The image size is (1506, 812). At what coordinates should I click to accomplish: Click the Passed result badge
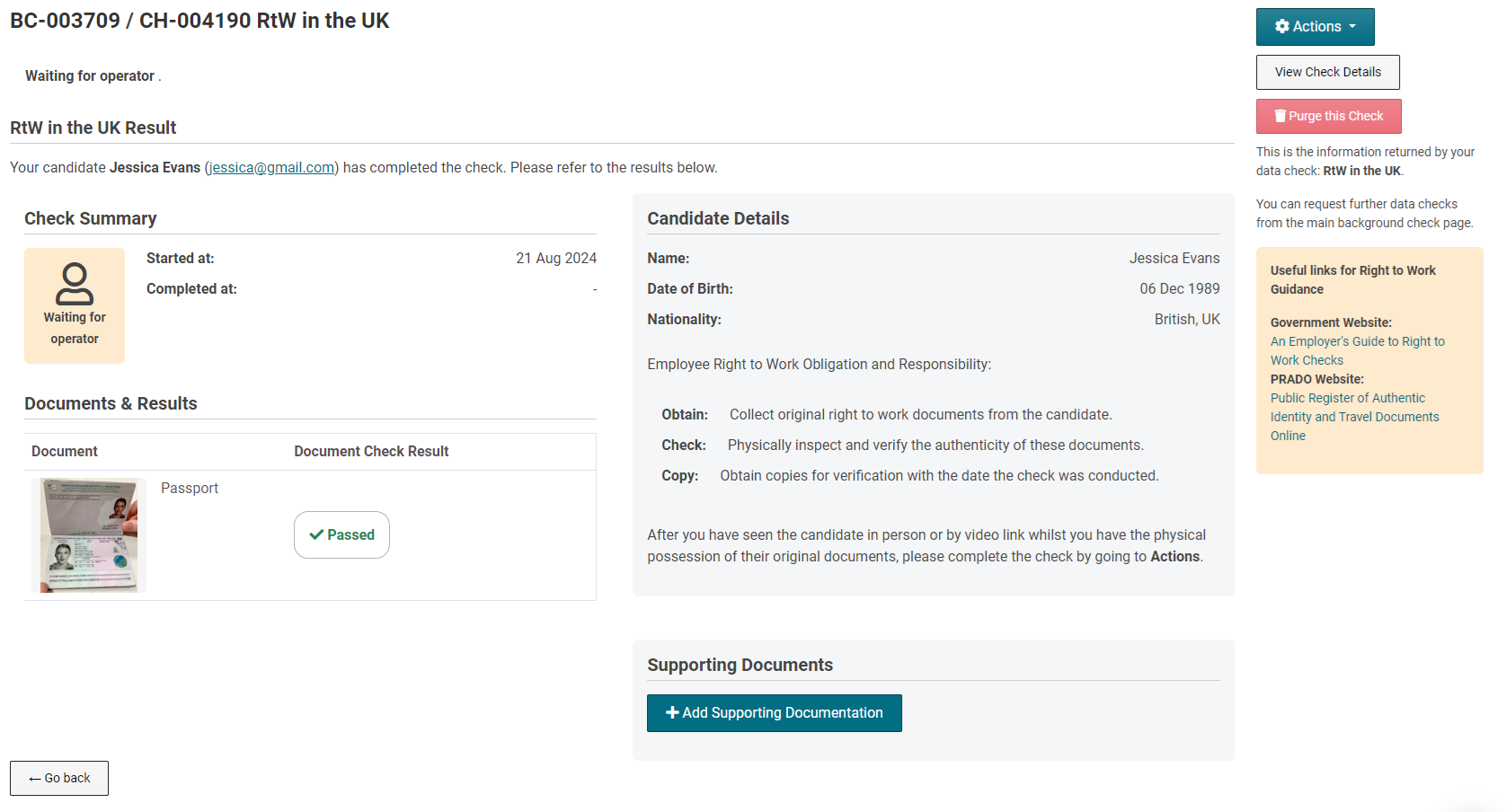coord(341,534)
